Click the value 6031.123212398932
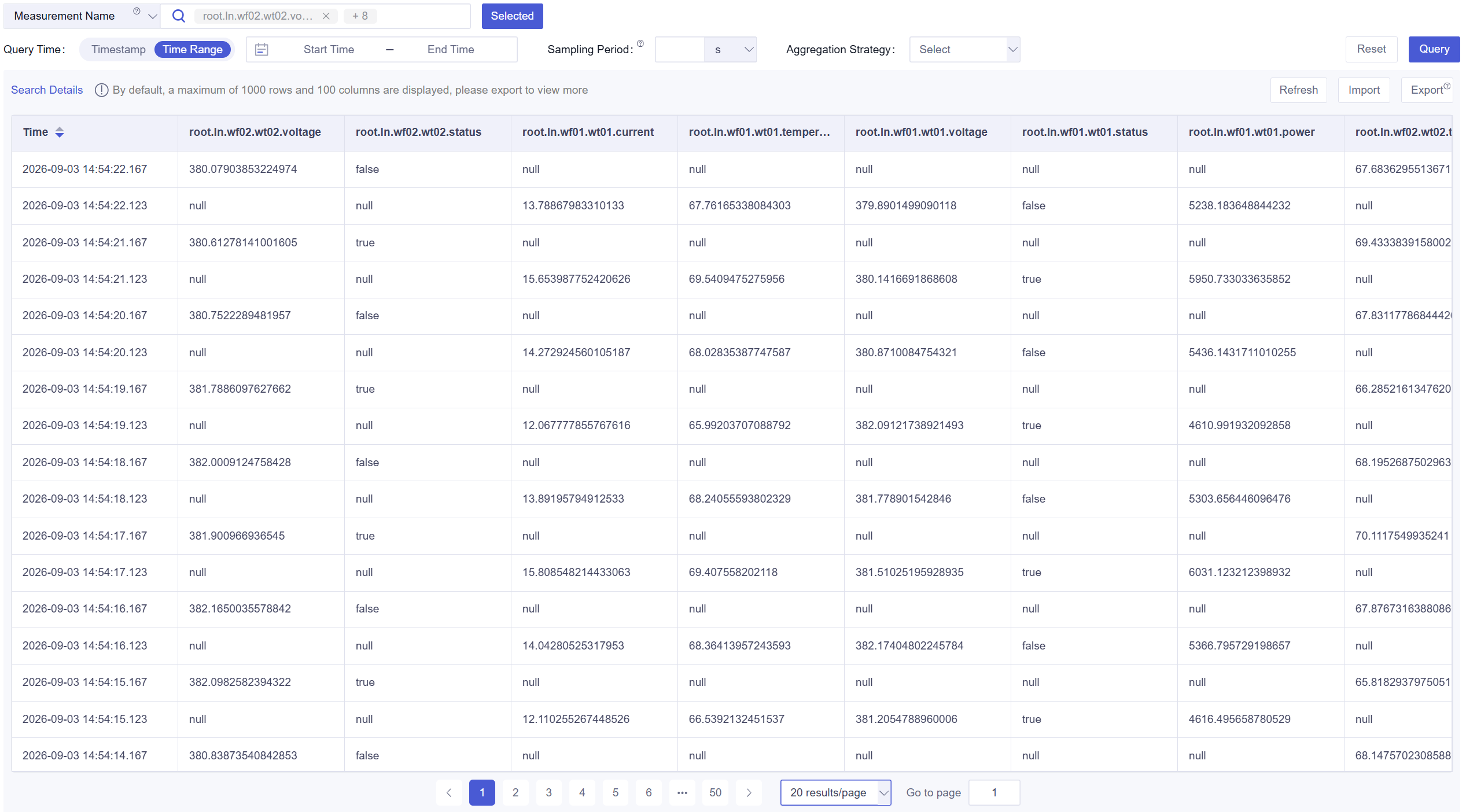Viewport: 1466px width, 812px height. [1239, 573]
